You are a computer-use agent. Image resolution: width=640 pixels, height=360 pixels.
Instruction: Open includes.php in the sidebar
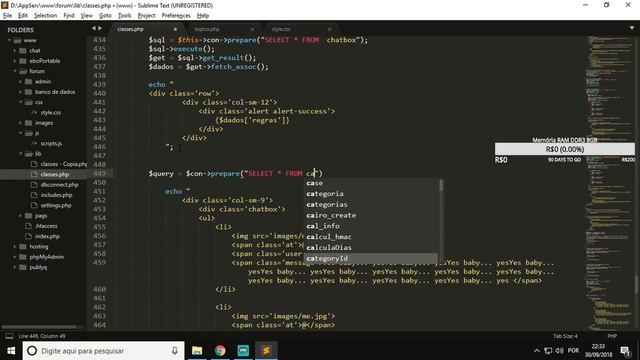[x=56, y=195]
